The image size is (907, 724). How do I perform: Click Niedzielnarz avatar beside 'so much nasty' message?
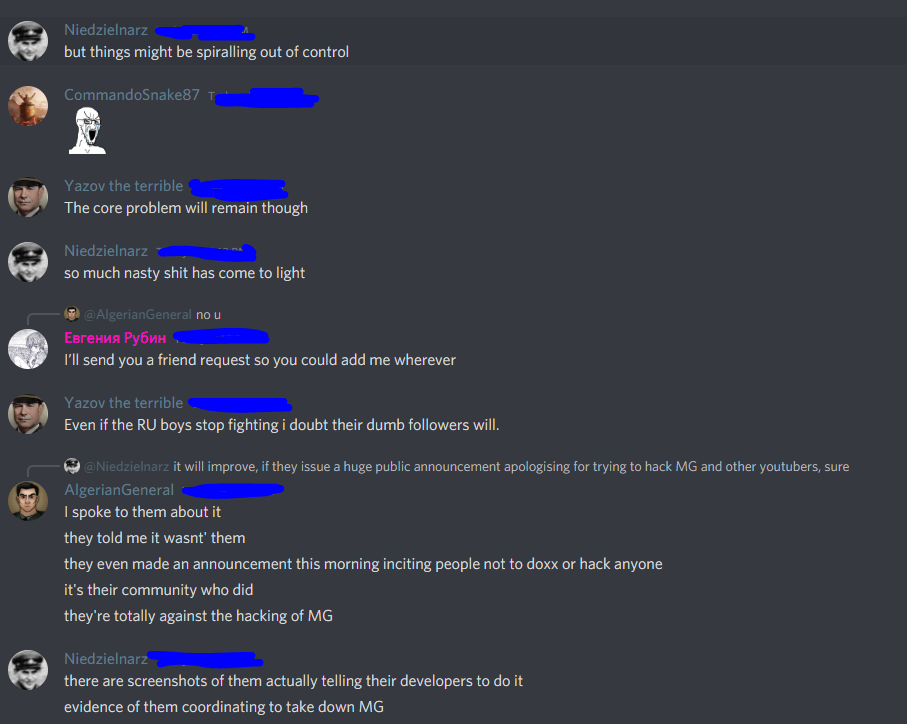pos(28,262)
